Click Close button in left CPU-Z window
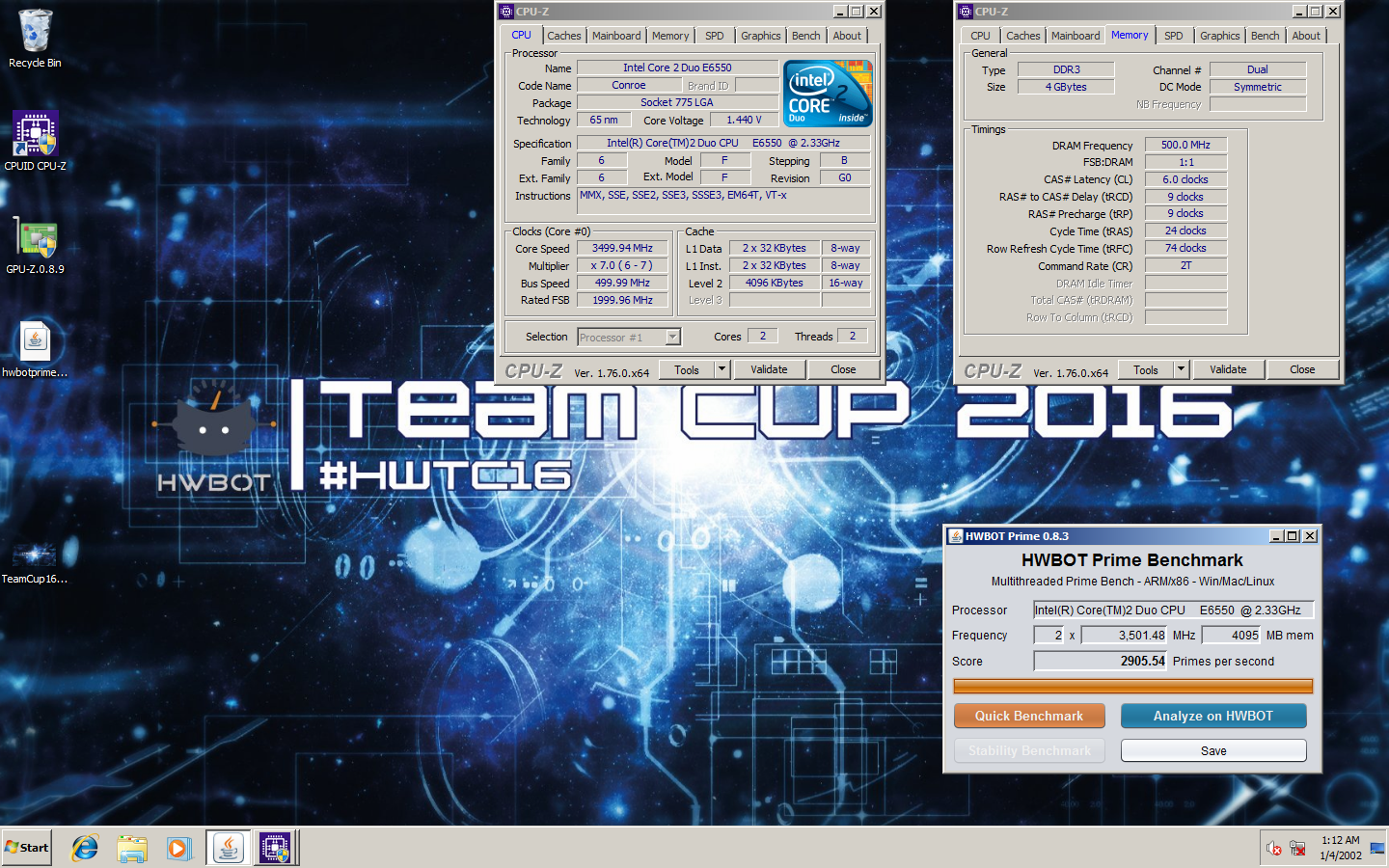The height and width of the screenshot is (868, 1389). (843, 369)
